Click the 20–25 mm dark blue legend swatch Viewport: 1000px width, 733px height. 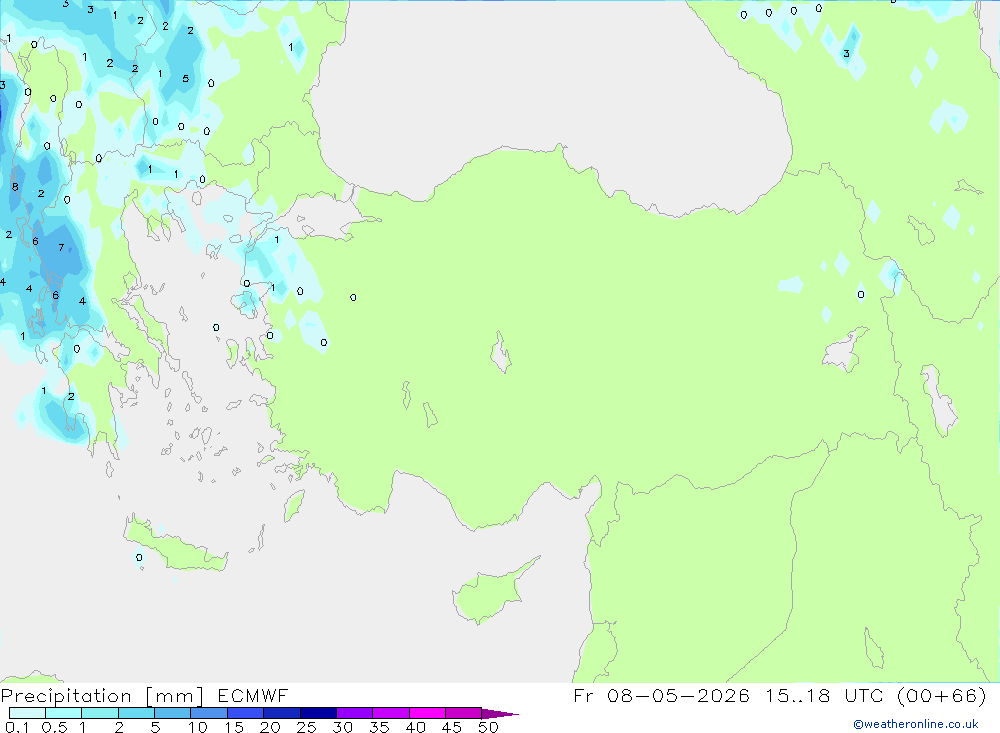(x=282, y=713)
